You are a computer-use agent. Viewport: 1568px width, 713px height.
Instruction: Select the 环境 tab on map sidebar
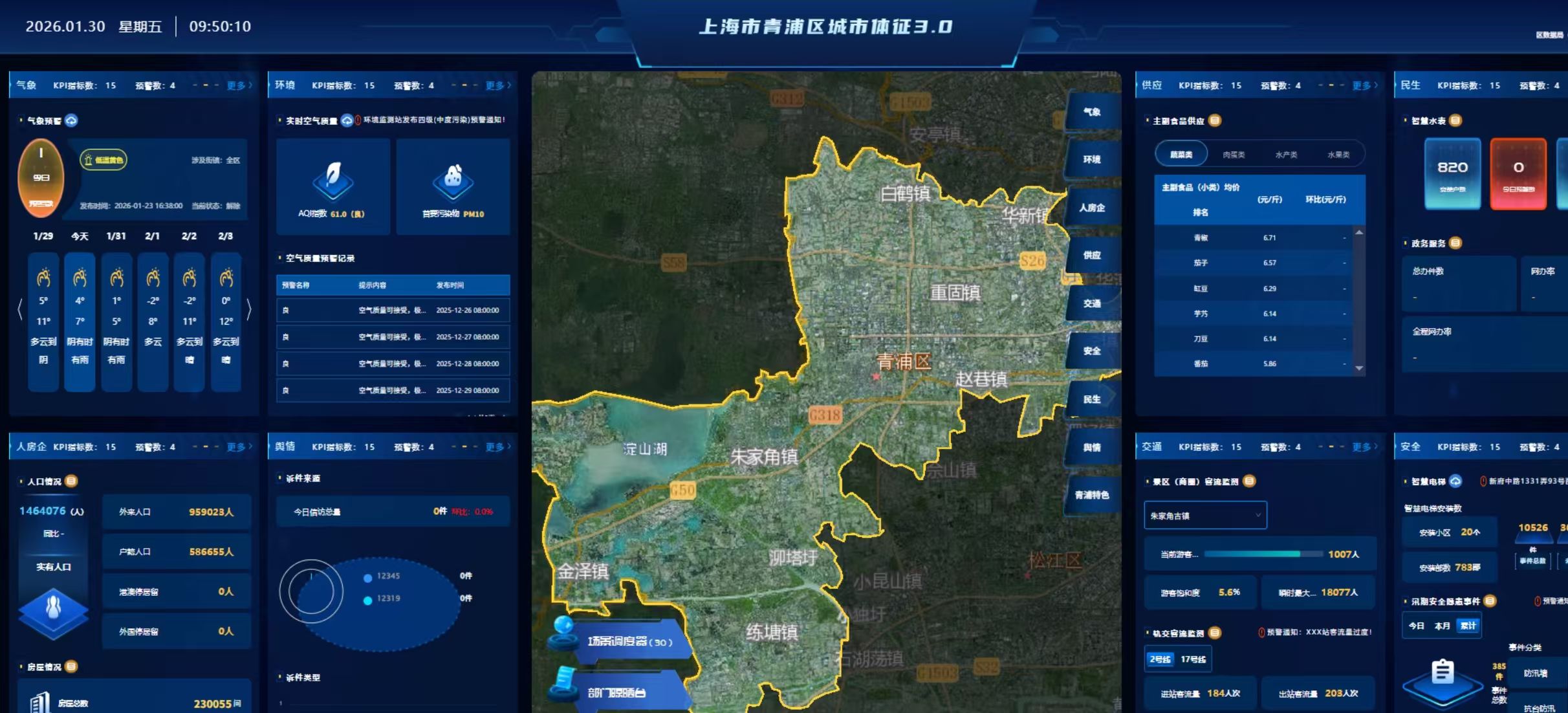pos(1092,160)
